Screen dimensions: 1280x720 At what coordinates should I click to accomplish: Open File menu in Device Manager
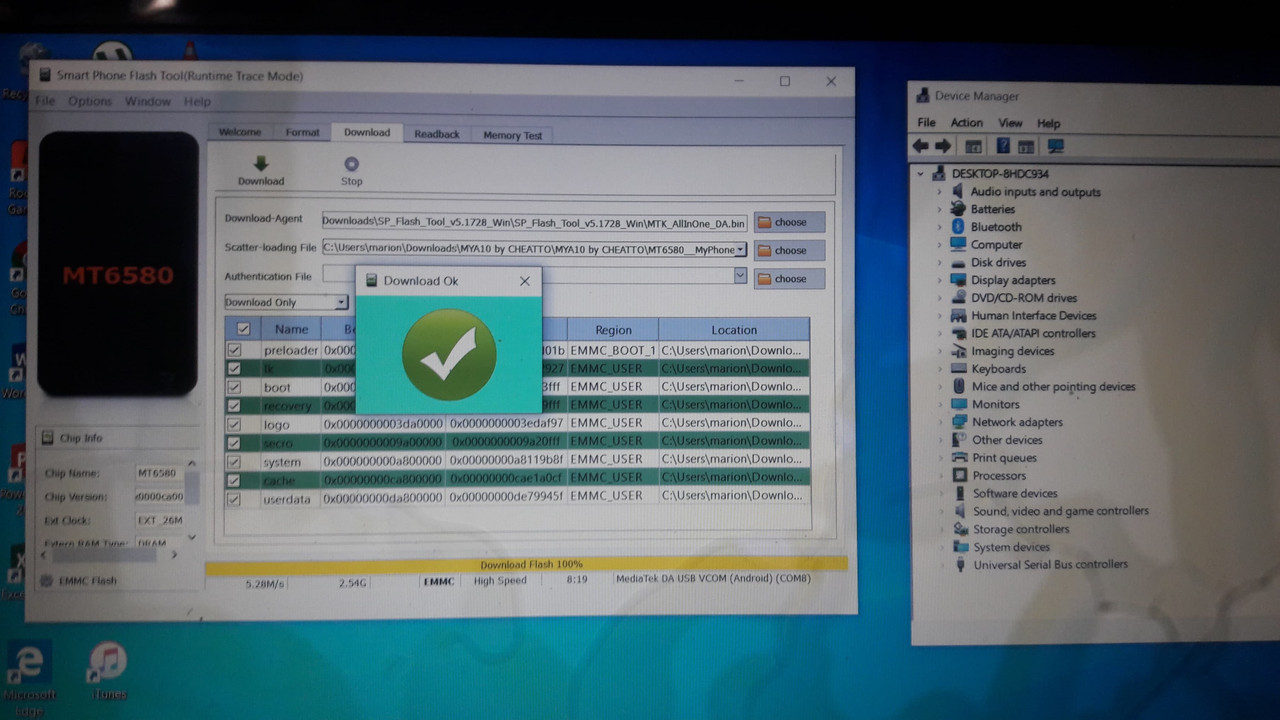tap(927, 122)
